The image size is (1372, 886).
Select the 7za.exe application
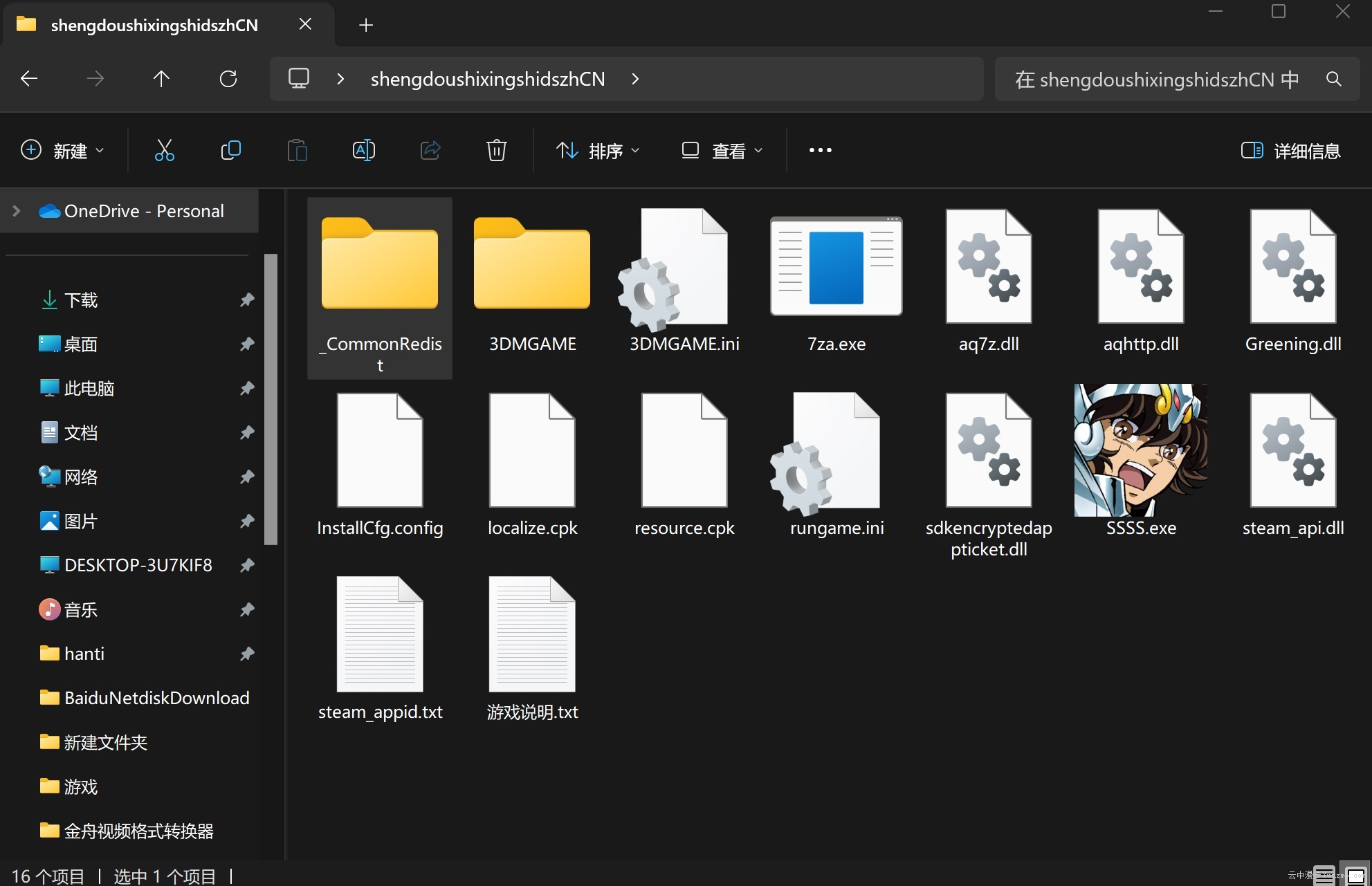click(836, 284)
